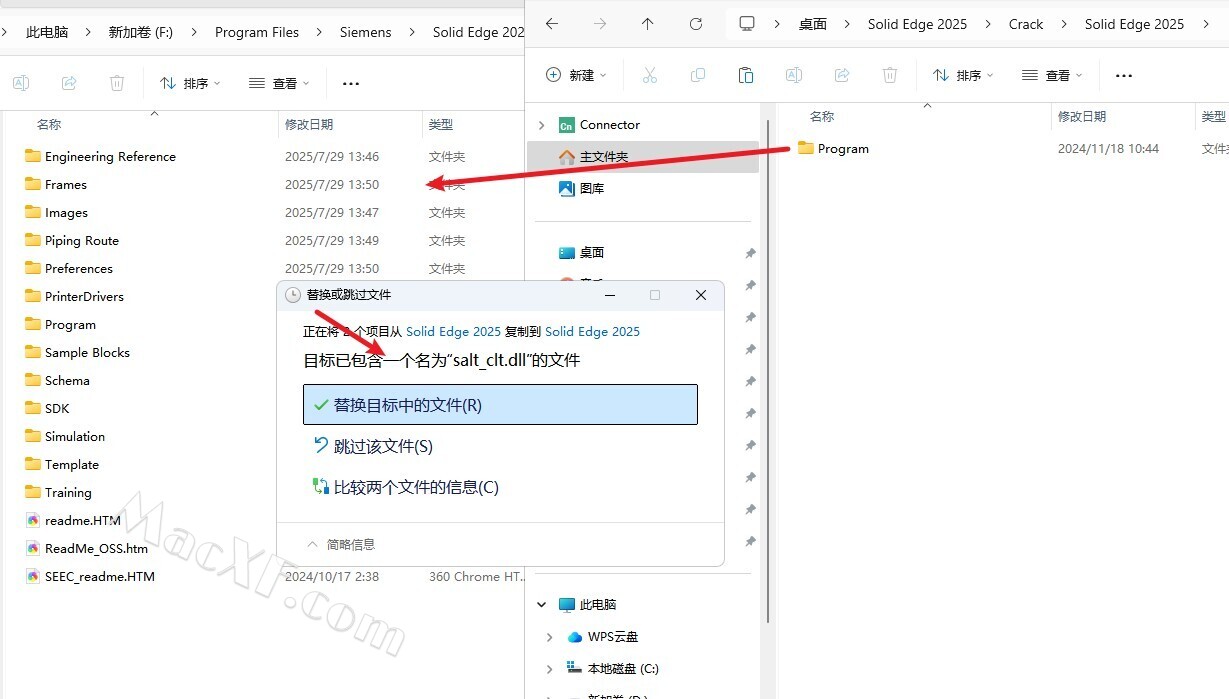The image size is (1229, 699).
Task: Click the PC monitor icon in address bar
Action: pyautogui.click(x=747, y=24)
